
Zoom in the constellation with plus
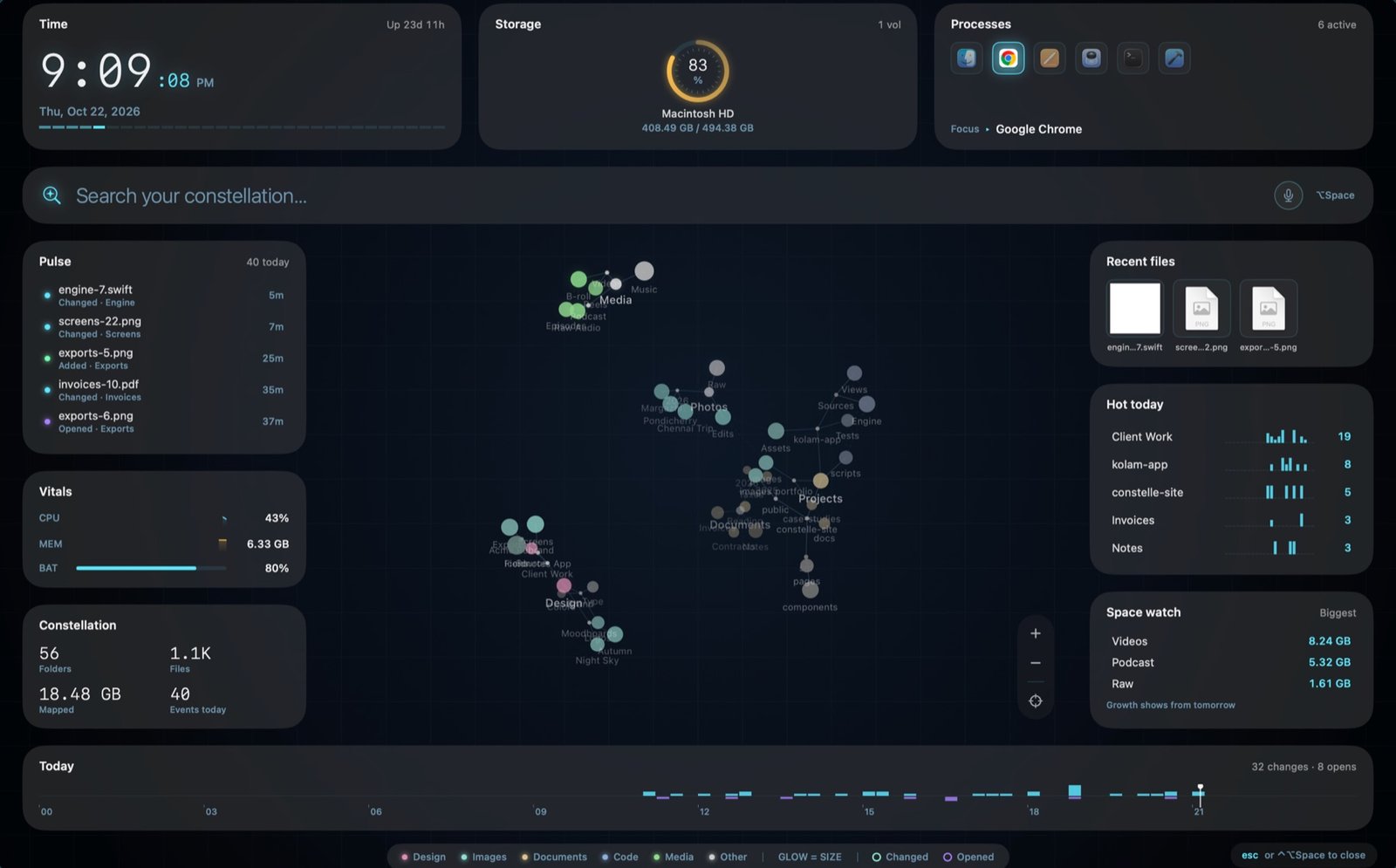click(x=1036, y=633)
